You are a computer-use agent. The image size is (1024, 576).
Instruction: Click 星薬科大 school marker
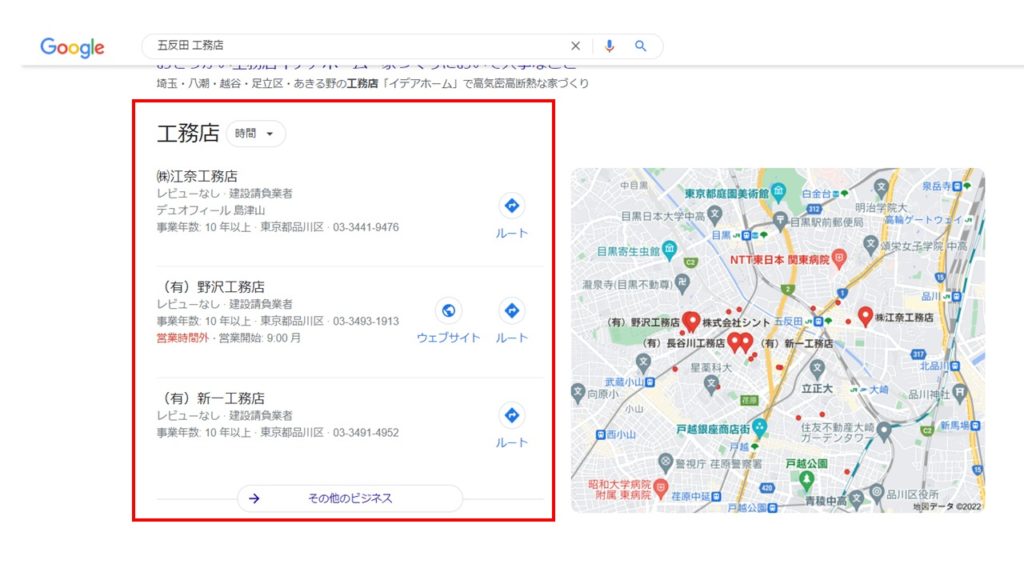pos(711,384)
